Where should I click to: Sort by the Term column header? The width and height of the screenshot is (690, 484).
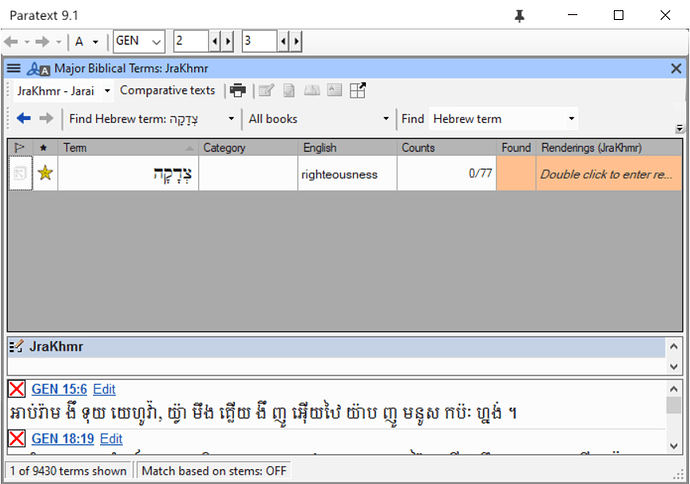[x=128, y=147]
